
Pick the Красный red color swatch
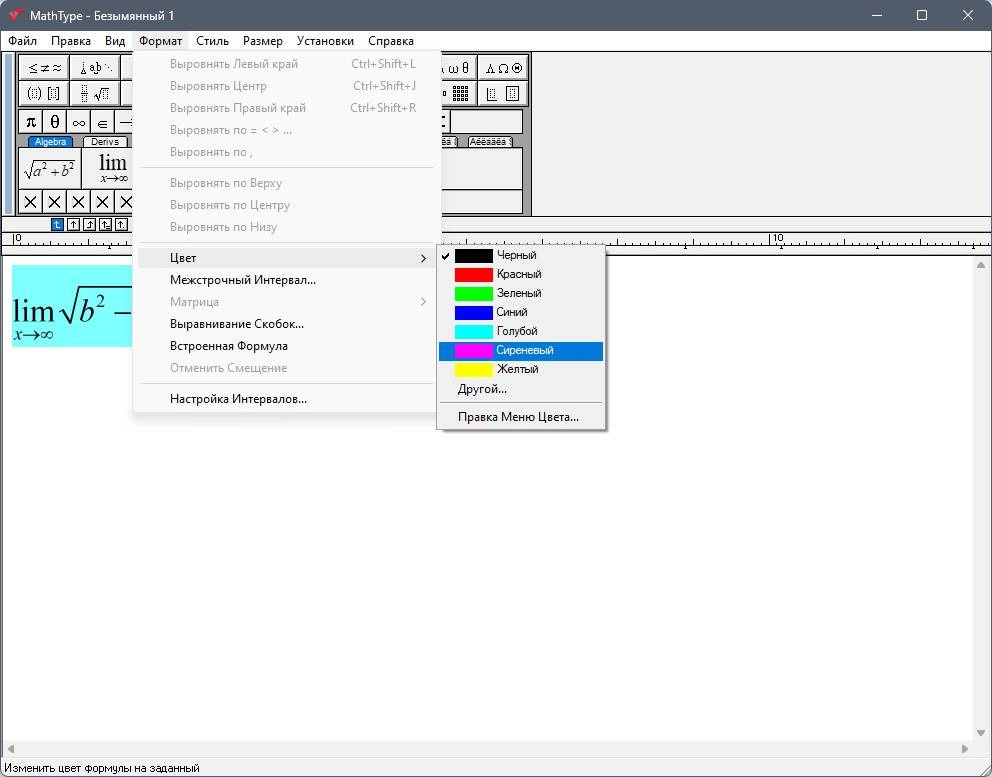point(473,275)
